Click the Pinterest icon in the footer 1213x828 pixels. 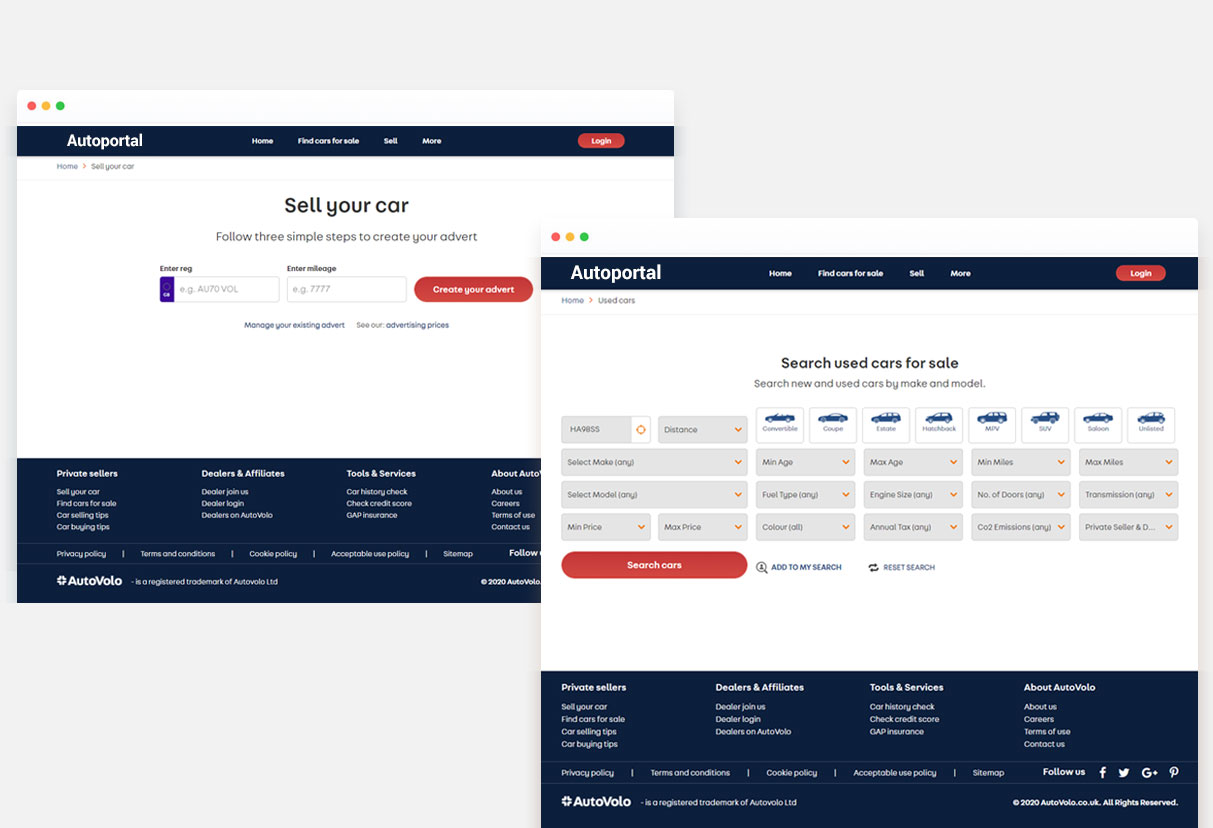point(1174,772)
